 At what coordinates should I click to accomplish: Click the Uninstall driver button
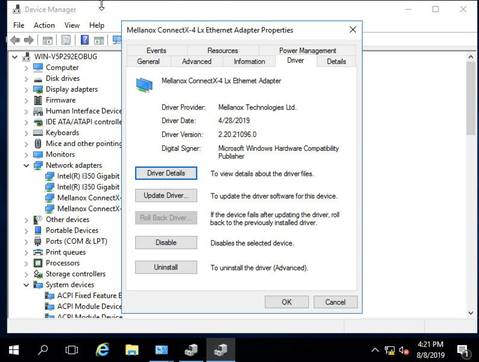[x=166, y=267]
